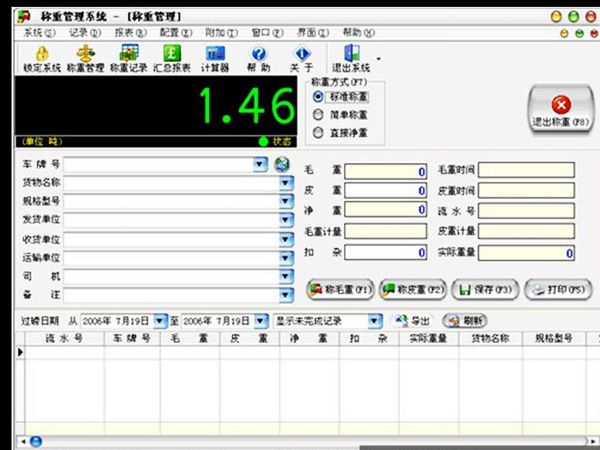Click the globe icon beside 车牌号 field
Screen dimensions: 600x450
point(282,164)
